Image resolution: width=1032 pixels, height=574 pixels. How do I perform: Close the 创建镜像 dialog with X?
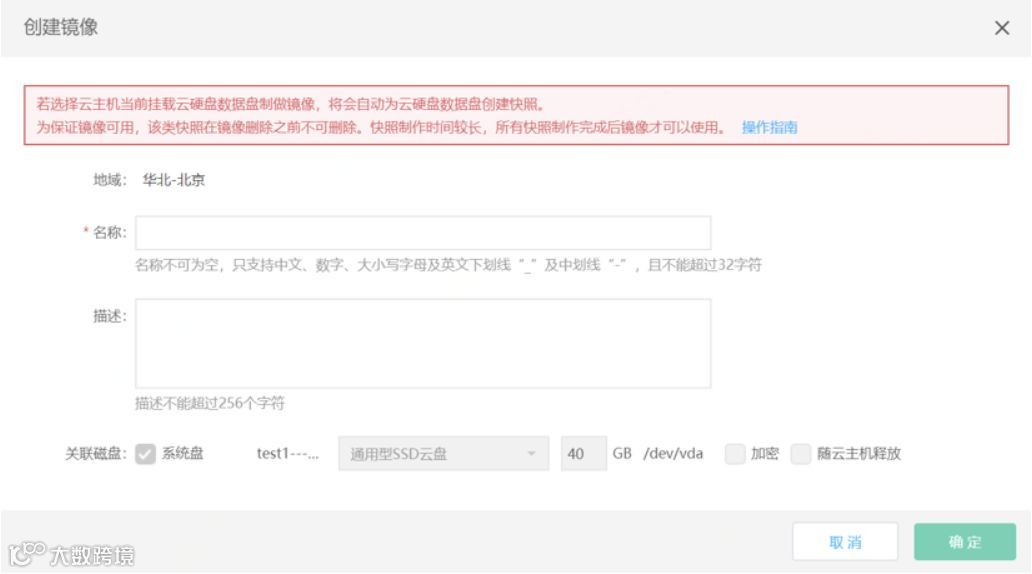[1002, 28]
